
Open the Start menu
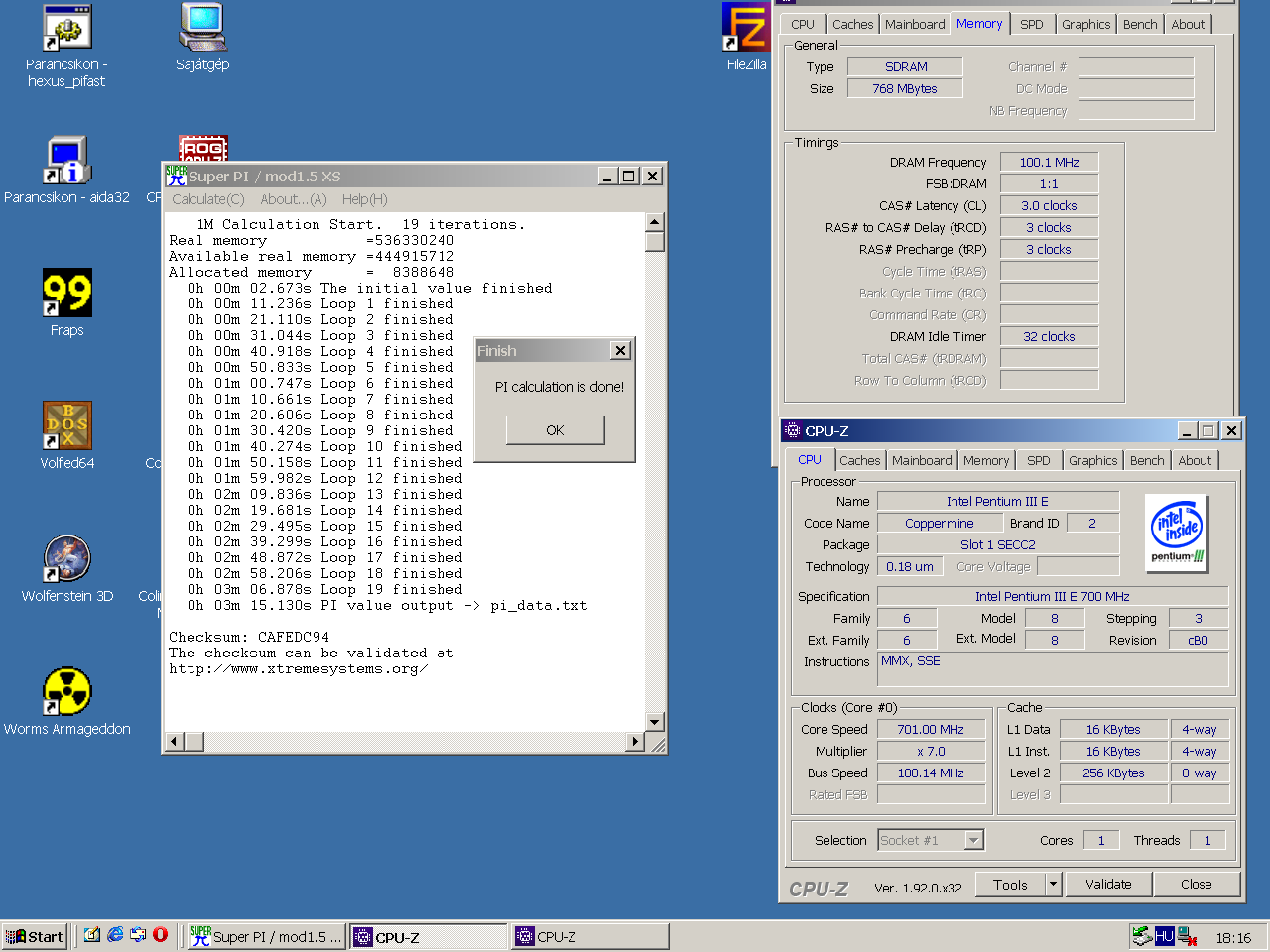point(35,936)
